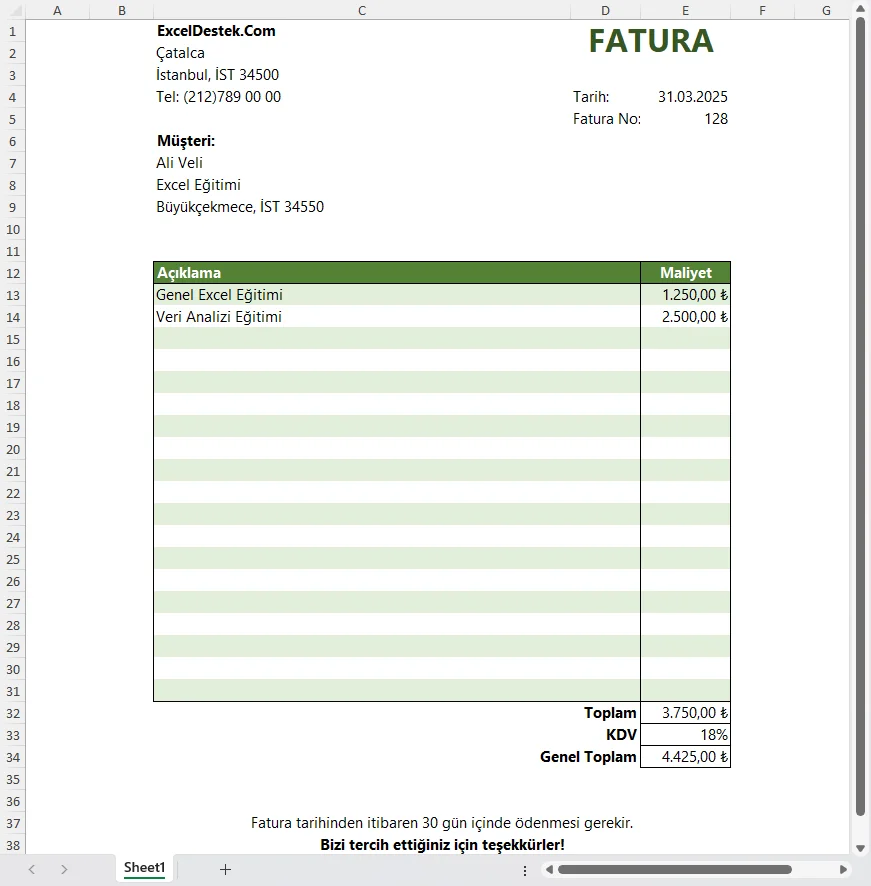Select column header E
Image resolution: width=871 pixels, height=886 pixels.
coord(685,11)
